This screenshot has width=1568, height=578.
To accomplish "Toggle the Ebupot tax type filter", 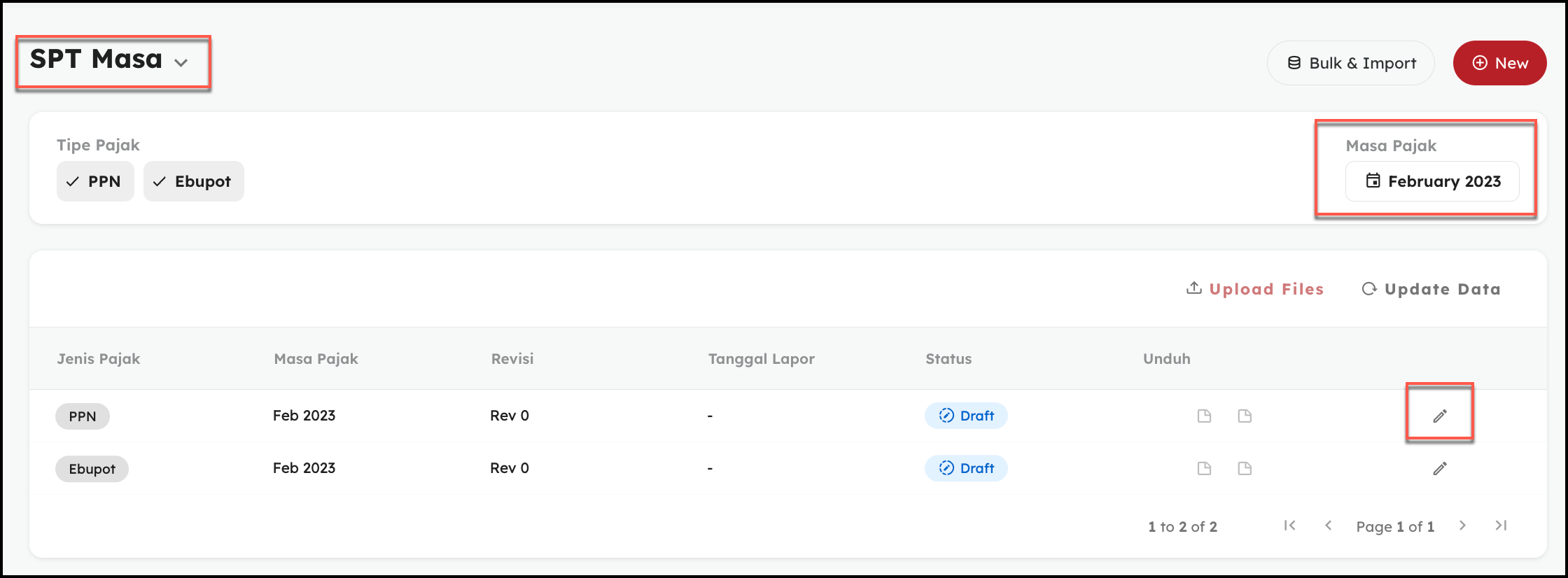I will [193, 181].
